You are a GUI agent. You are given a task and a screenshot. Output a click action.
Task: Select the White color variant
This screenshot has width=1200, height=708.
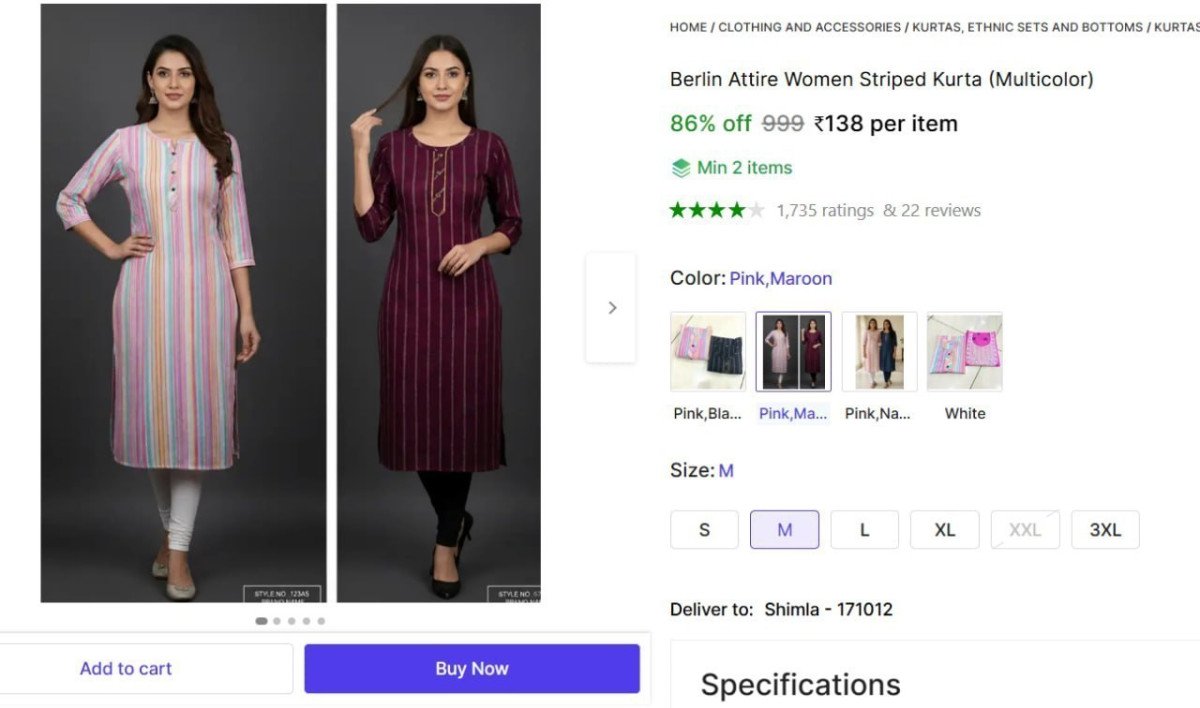click(x=964, y=350)
